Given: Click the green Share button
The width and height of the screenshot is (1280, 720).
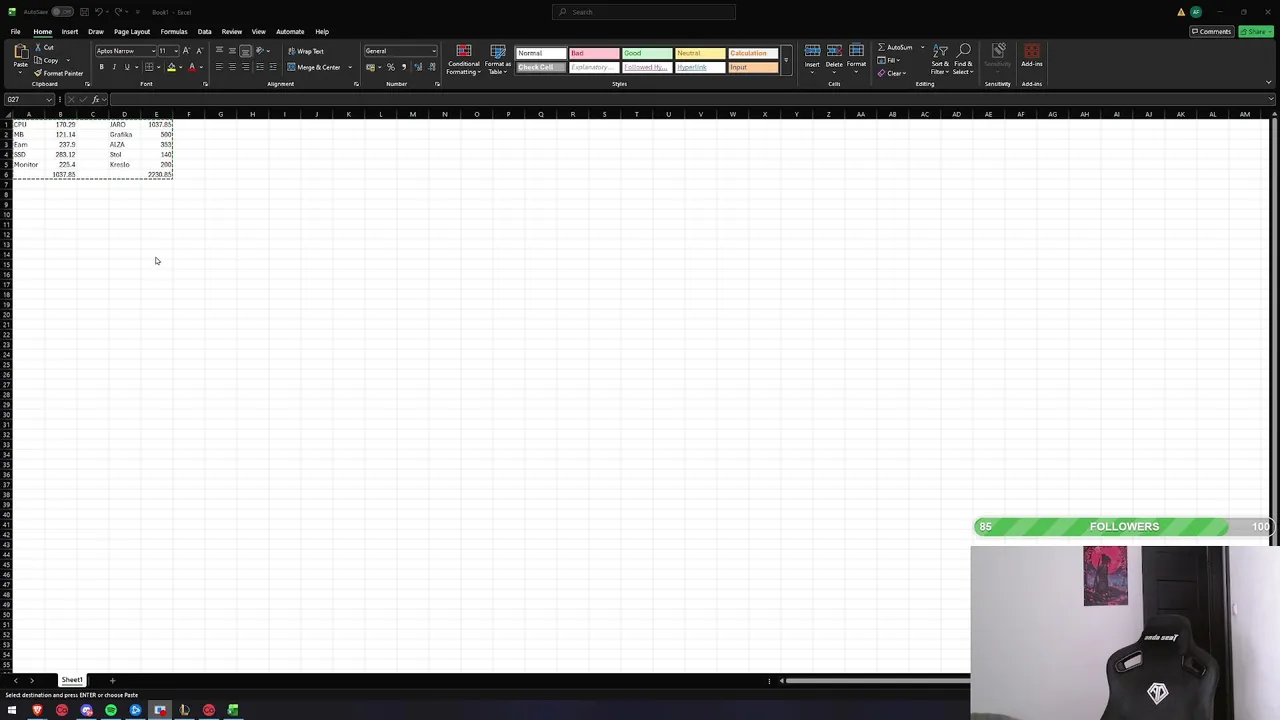Looking at the screenshot, I should pos(1255,31).
